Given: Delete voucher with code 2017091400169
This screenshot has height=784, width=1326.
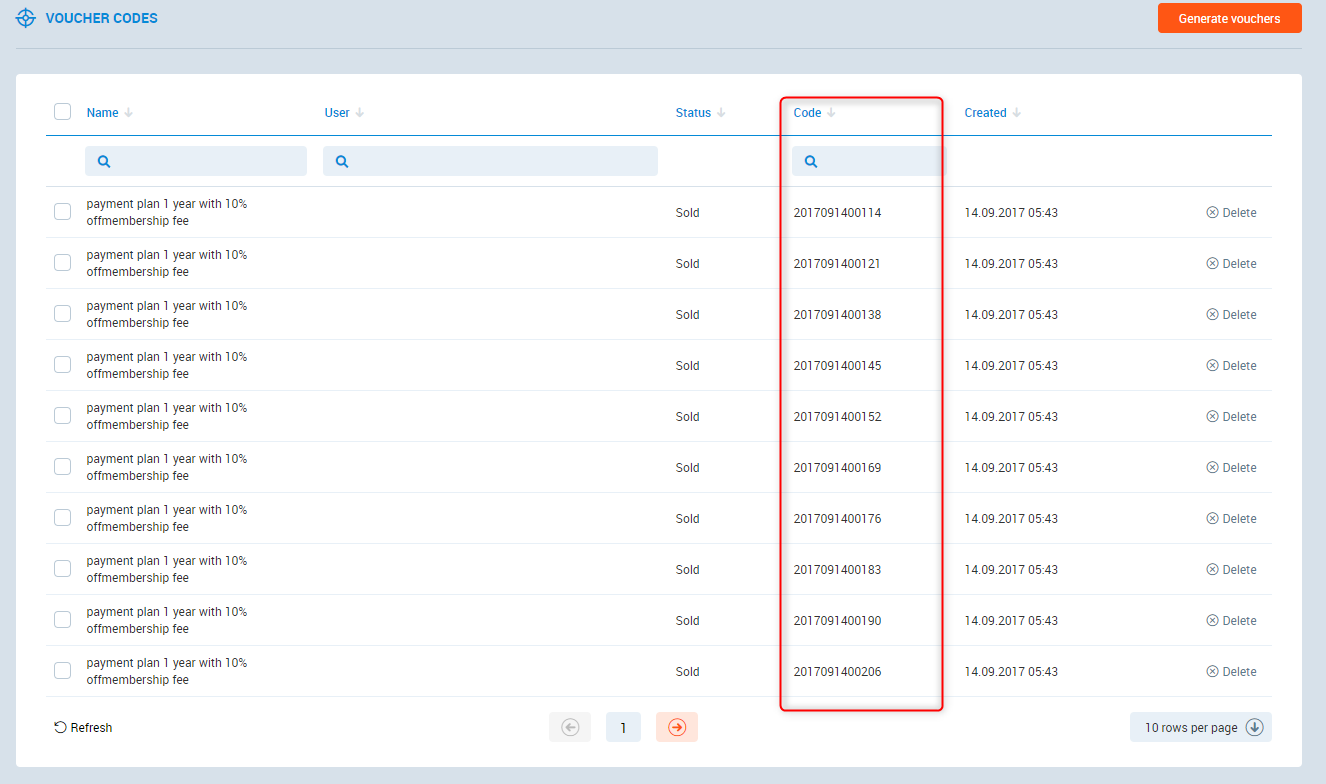Looking at the screenshot, I should pyautogui.click(x=1231, y=468).
